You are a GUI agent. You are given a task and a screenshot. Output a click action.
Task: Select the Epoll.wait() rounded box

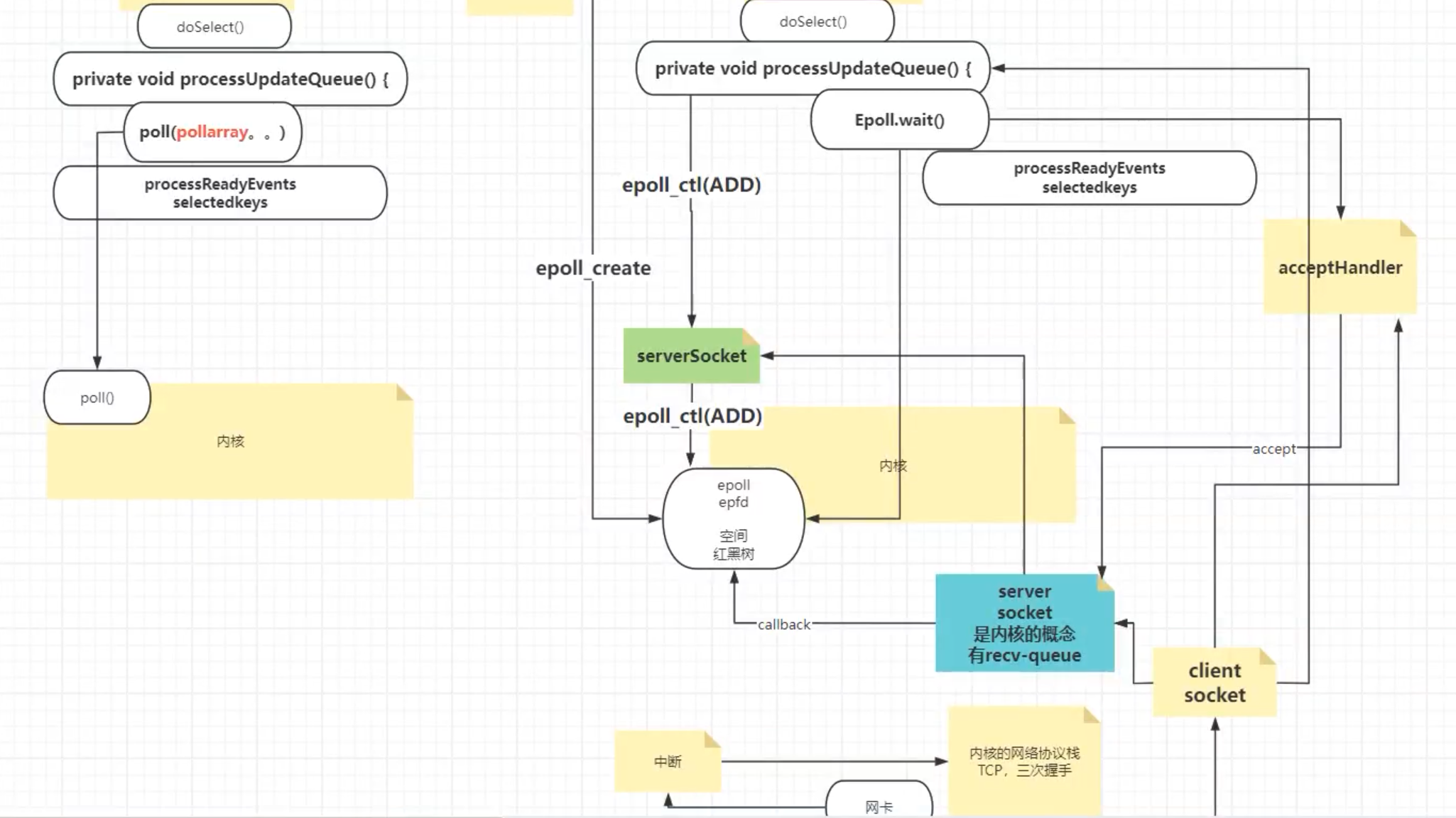pyautogui.click(x=899, y=120)
